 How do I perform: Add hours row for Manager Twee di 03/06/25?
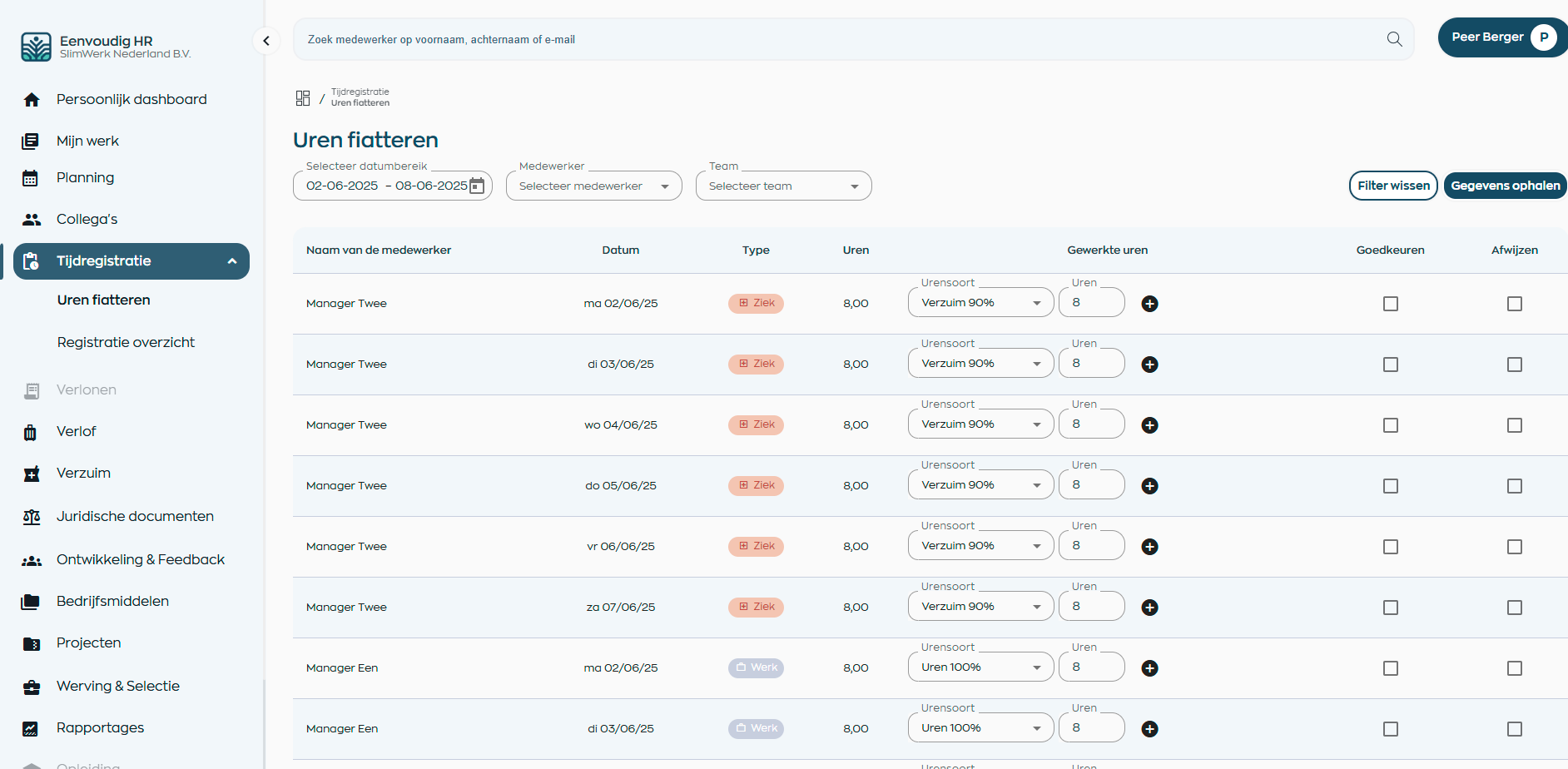(1149, 365)
